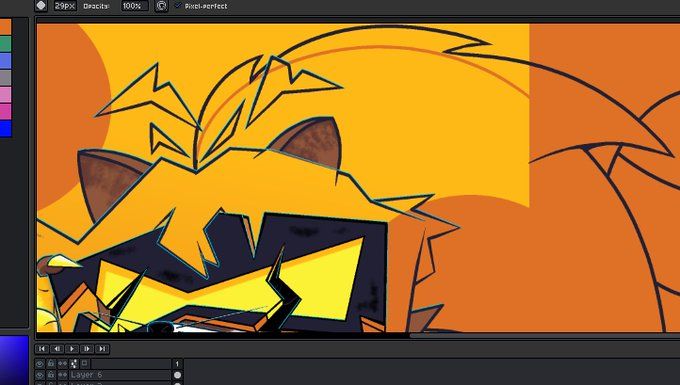
Task: Click the 100% opacity field
Action: pyautogui.click(x=134, y=6)
